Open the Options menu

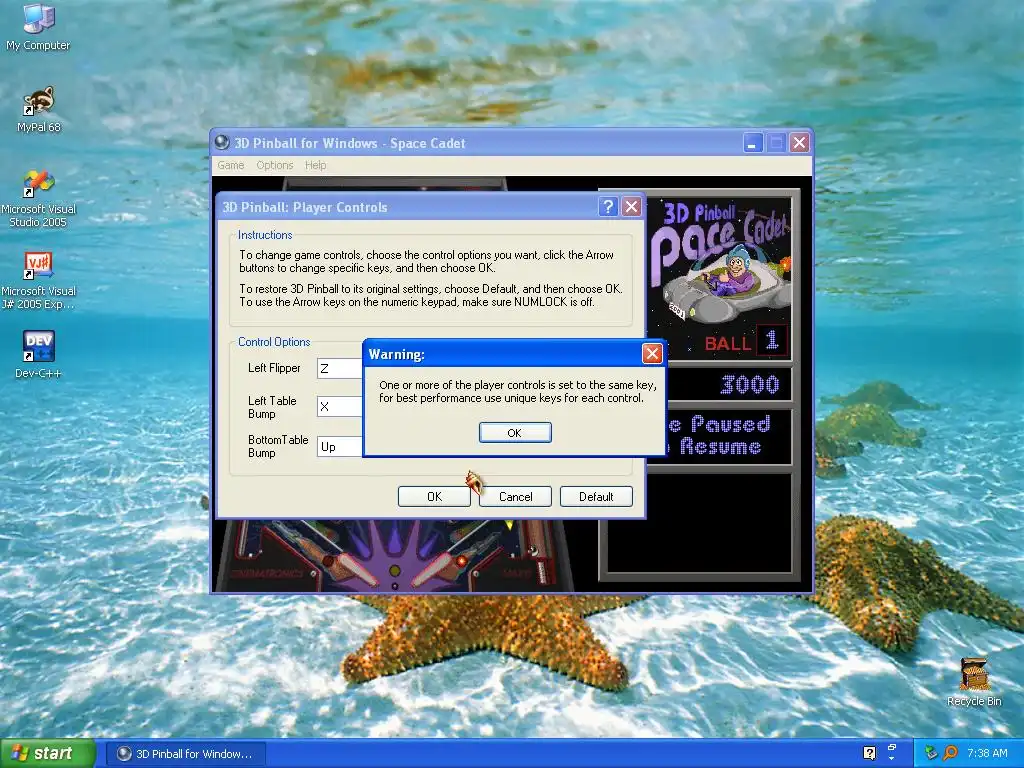click(274, 165)
